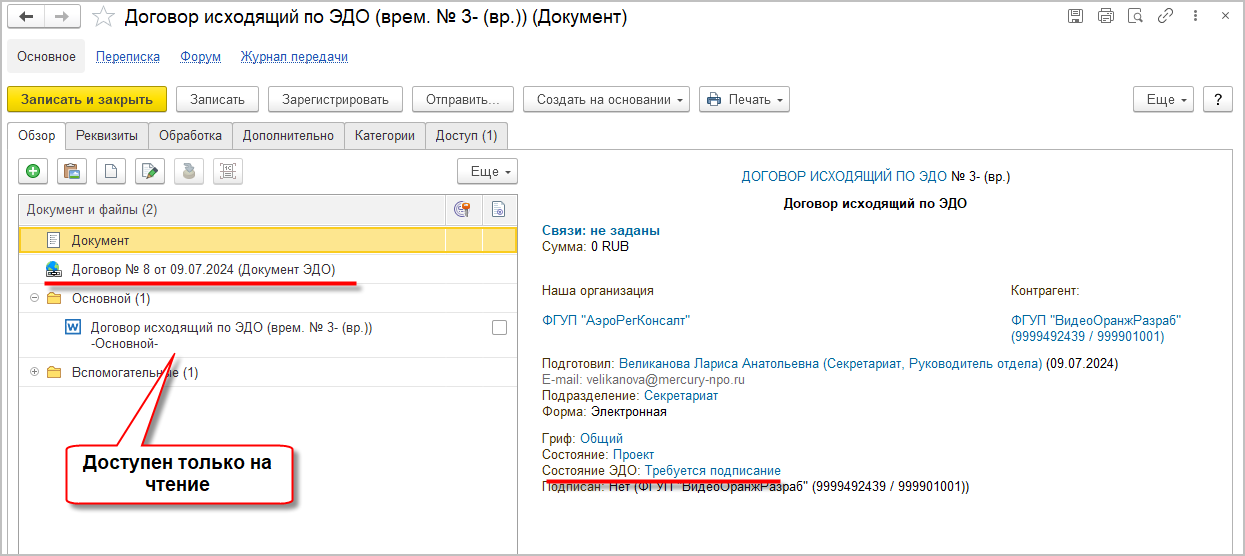Click the back navigation arrow
The width and height of the screenshot is (1245, 556).
pos(26,17)
